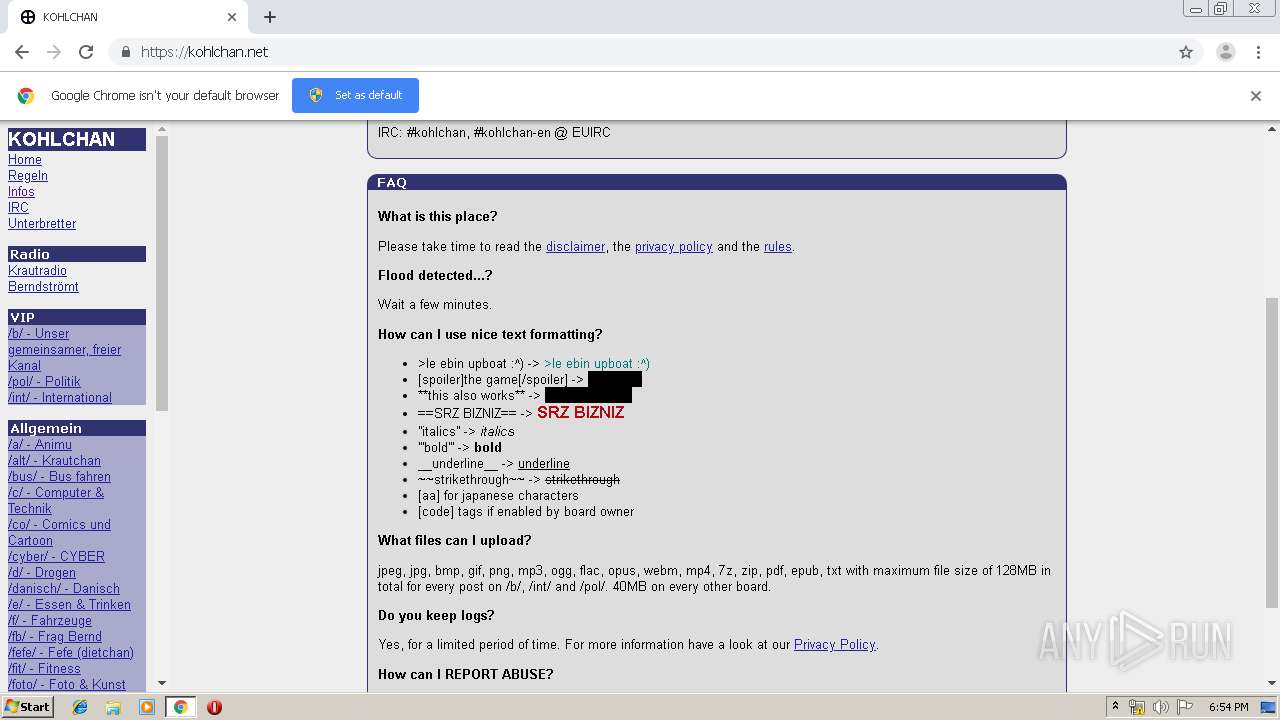Close the KOHLCHAN tab
The image size is (1280, 720).
[232, 17]
